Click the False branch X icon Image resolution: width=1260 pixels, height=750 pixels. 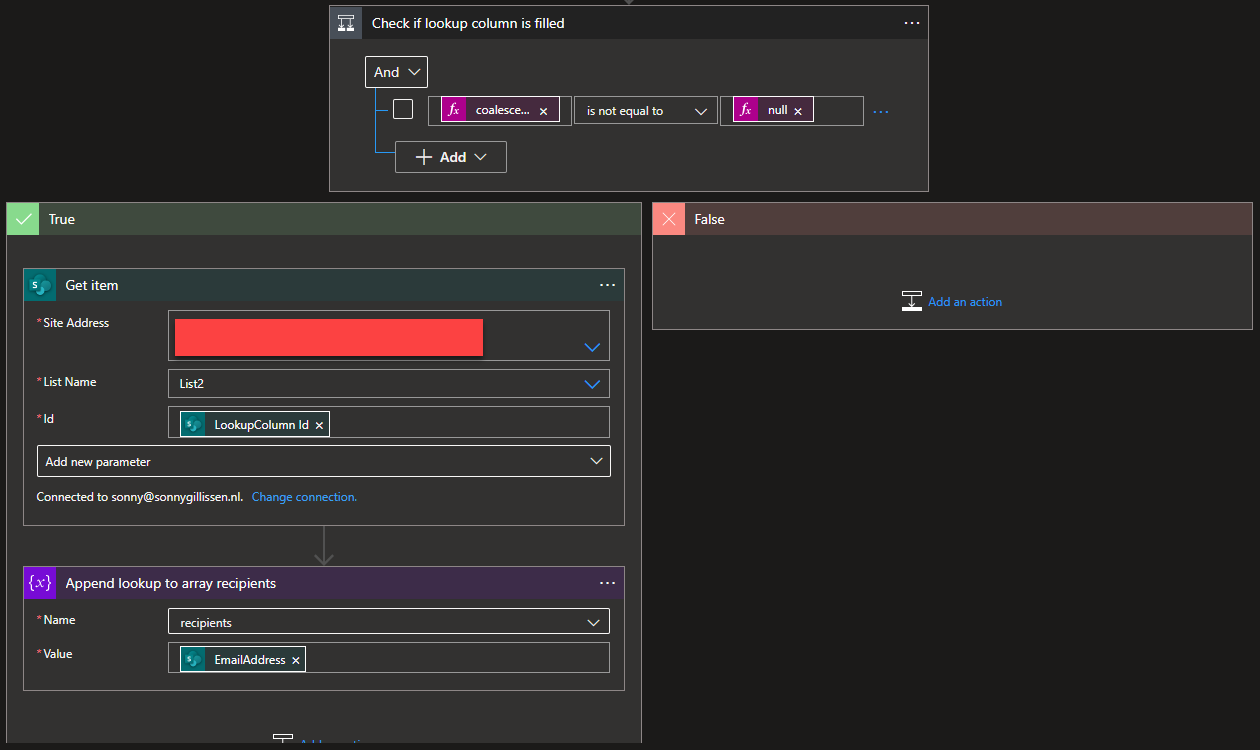pyautogui.click(x=669, y=219)
